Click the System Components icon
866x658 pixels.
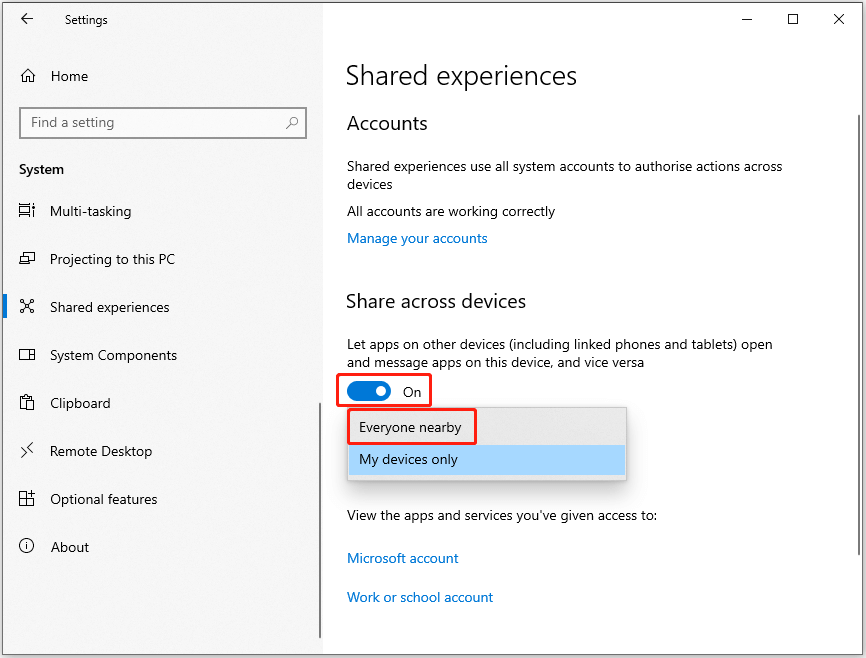pyautogui.click(x=27, y=355)
